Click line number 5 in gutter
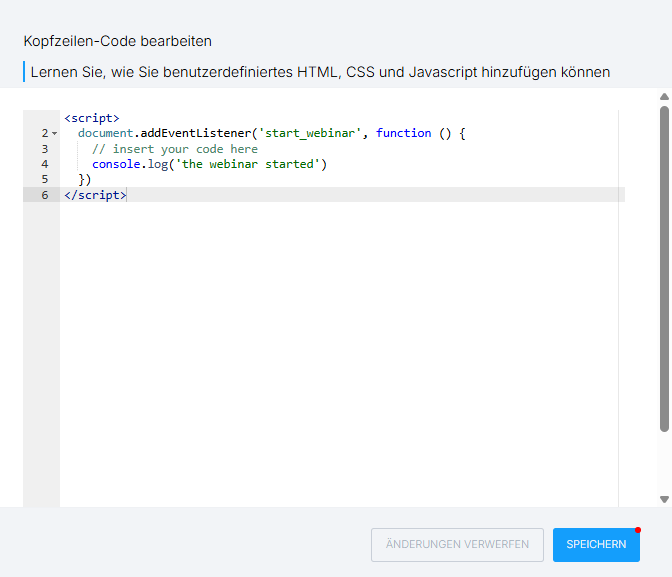 [45, 179]
